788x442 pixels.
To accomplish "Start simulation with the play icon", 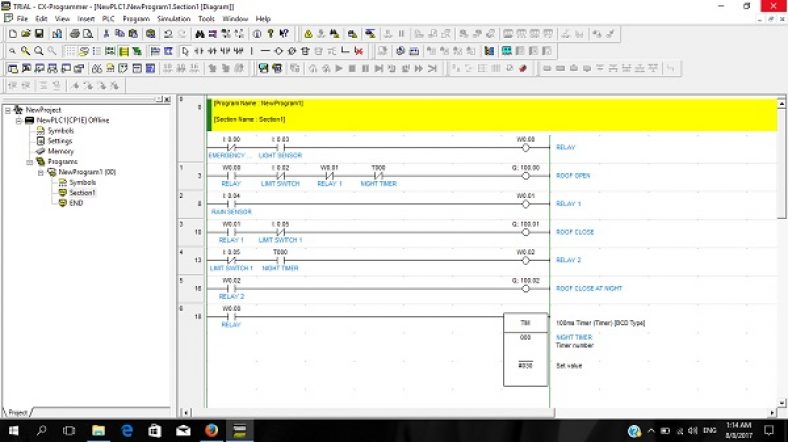I will [x=339, y=68].
